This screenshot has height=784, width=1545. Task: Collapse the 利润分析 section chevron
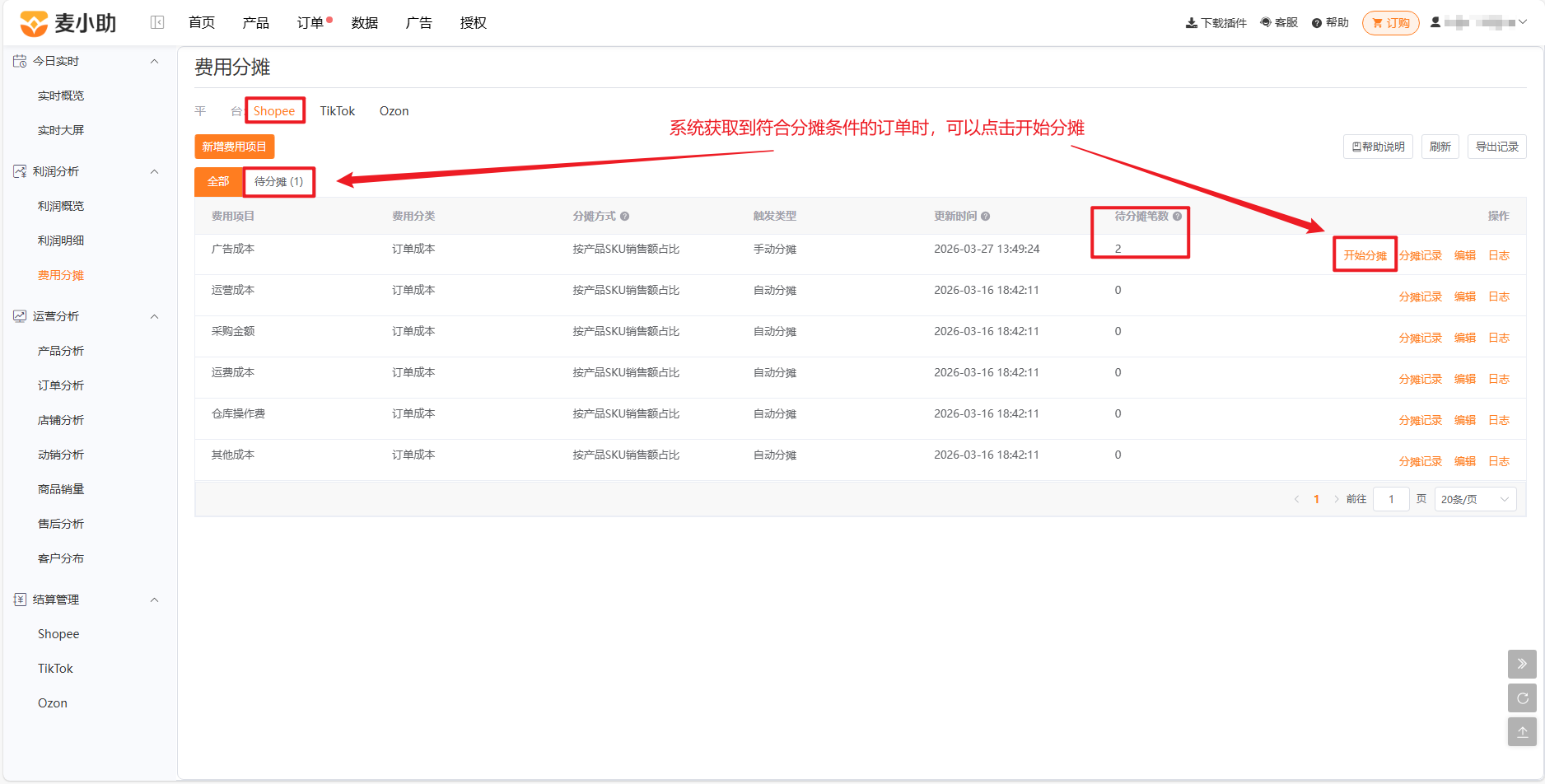[x=154, y=171]
